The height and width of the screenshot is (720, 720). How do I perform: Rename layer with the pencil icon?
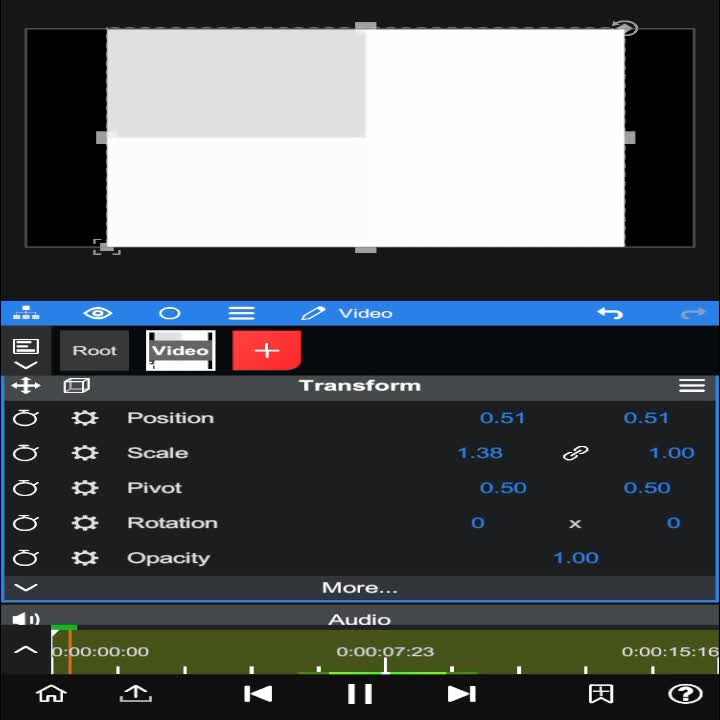(313, 313)
